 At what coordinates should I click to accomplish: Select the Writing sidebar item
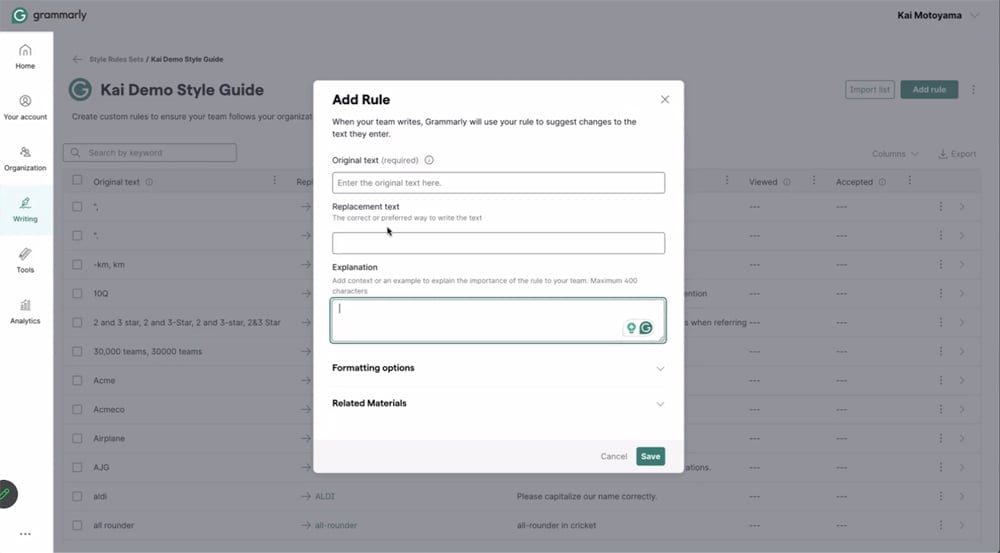[x=26, y=210]
